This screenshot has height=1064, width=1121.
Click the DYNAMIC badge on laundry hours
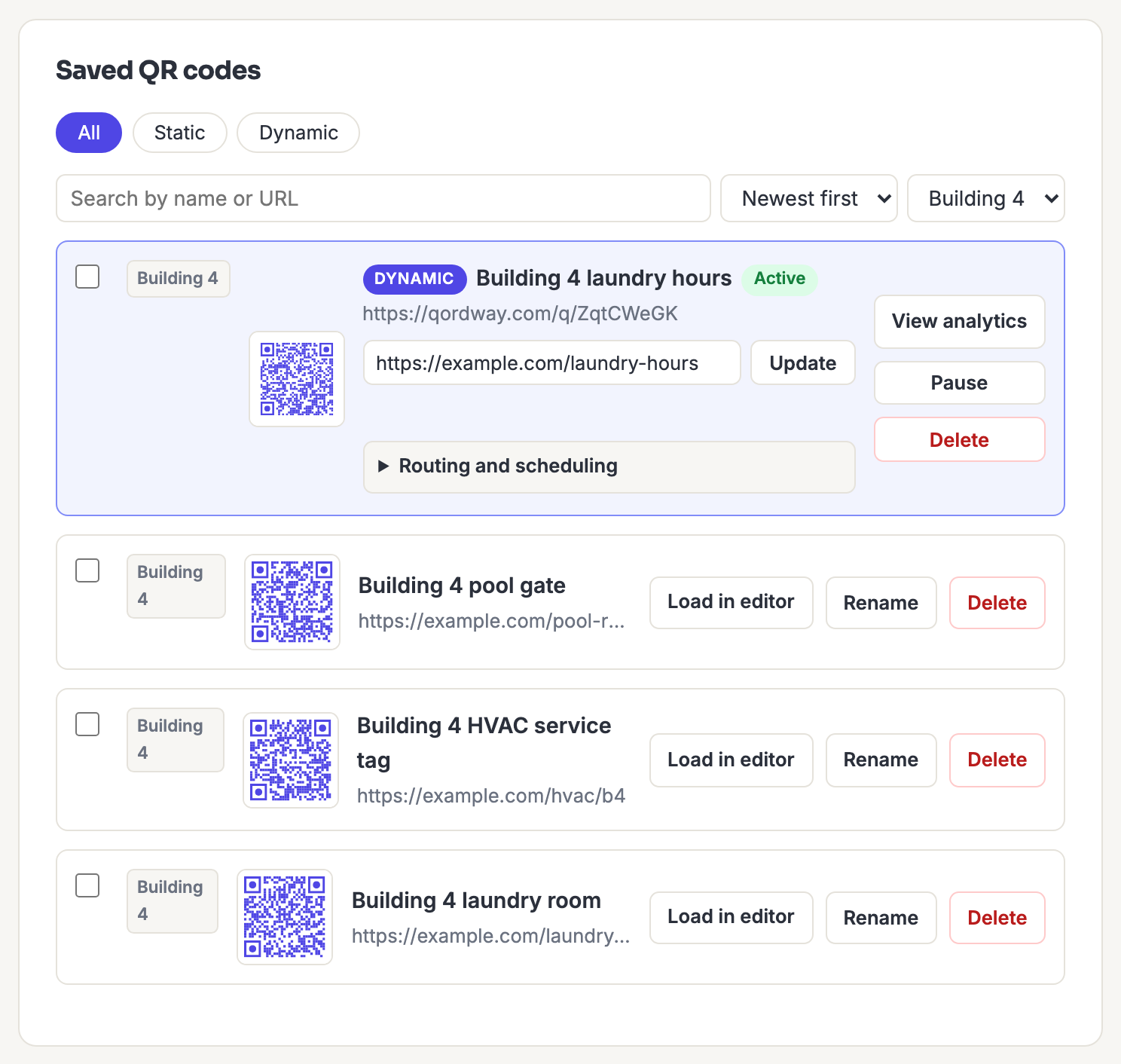[x=414, y=279]
